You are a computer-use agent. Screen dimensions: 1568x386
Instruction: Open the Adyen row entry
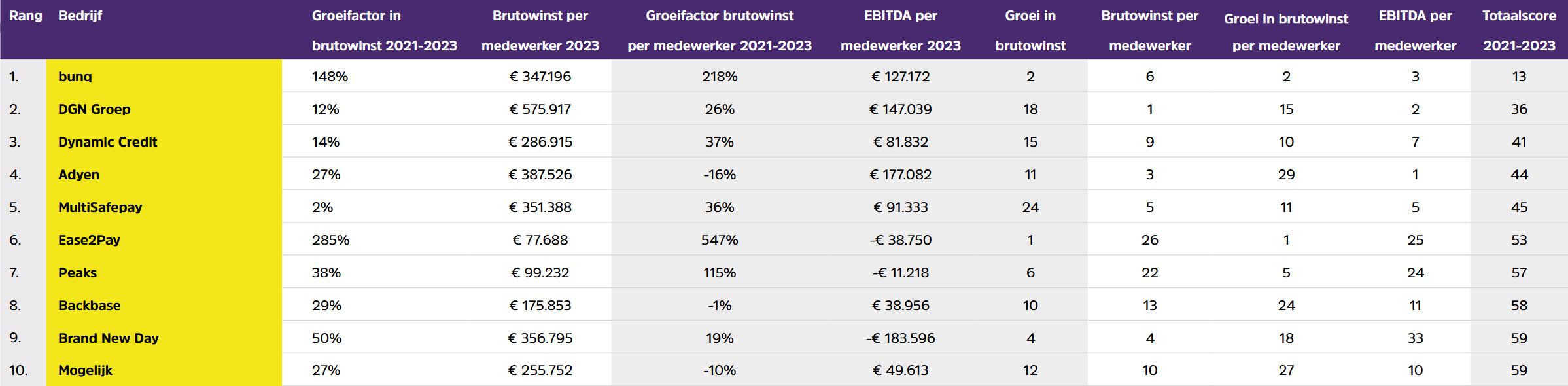tap(79, 175)
